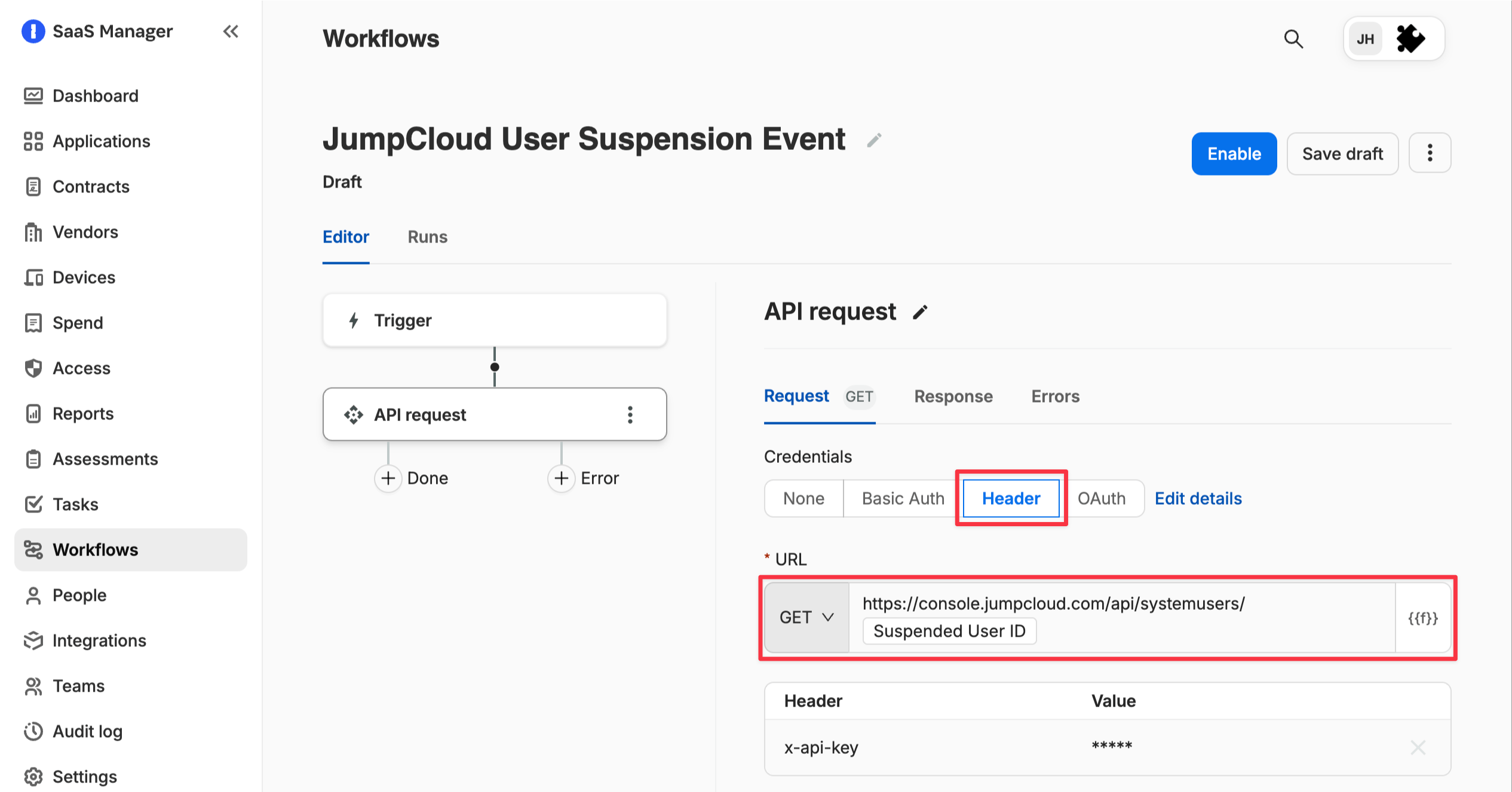Click the Edit details link
Image resolution: width=1512 pixels, height=792 pixels.
pos(1198,498)
